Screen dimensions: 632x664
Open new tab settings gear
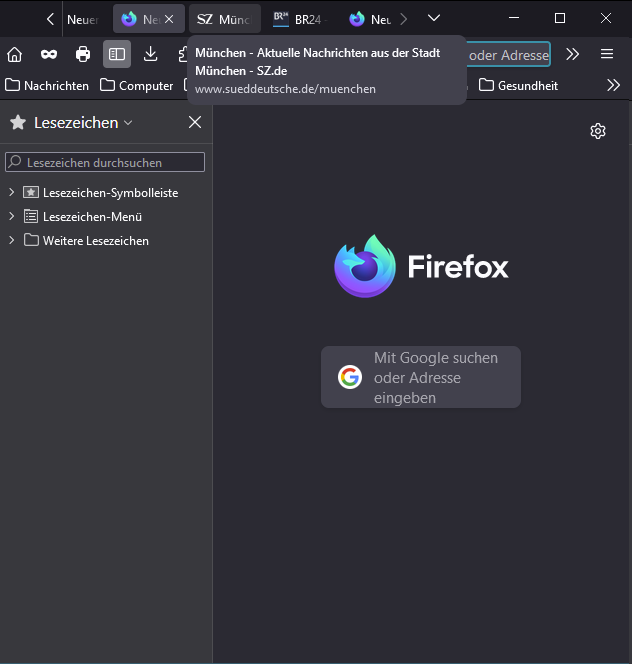[x=598, y=131]
